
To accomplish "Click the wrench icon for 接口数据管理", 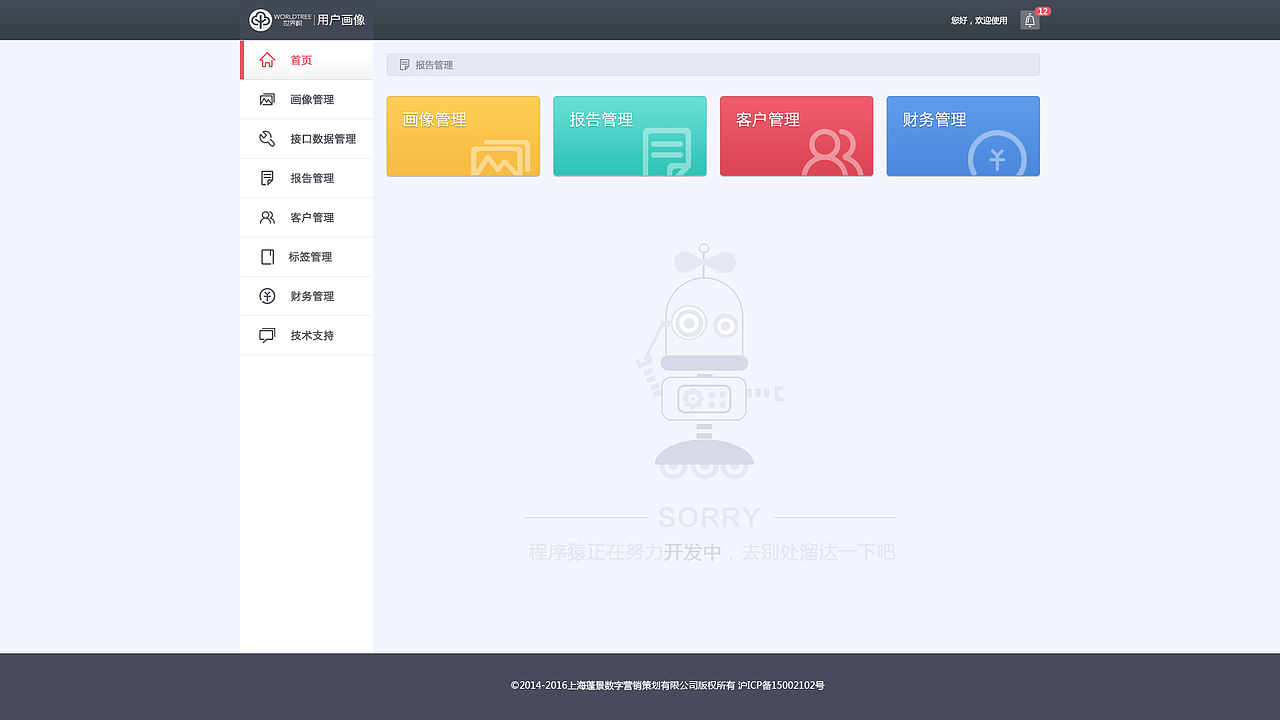I will click(266, 138).
